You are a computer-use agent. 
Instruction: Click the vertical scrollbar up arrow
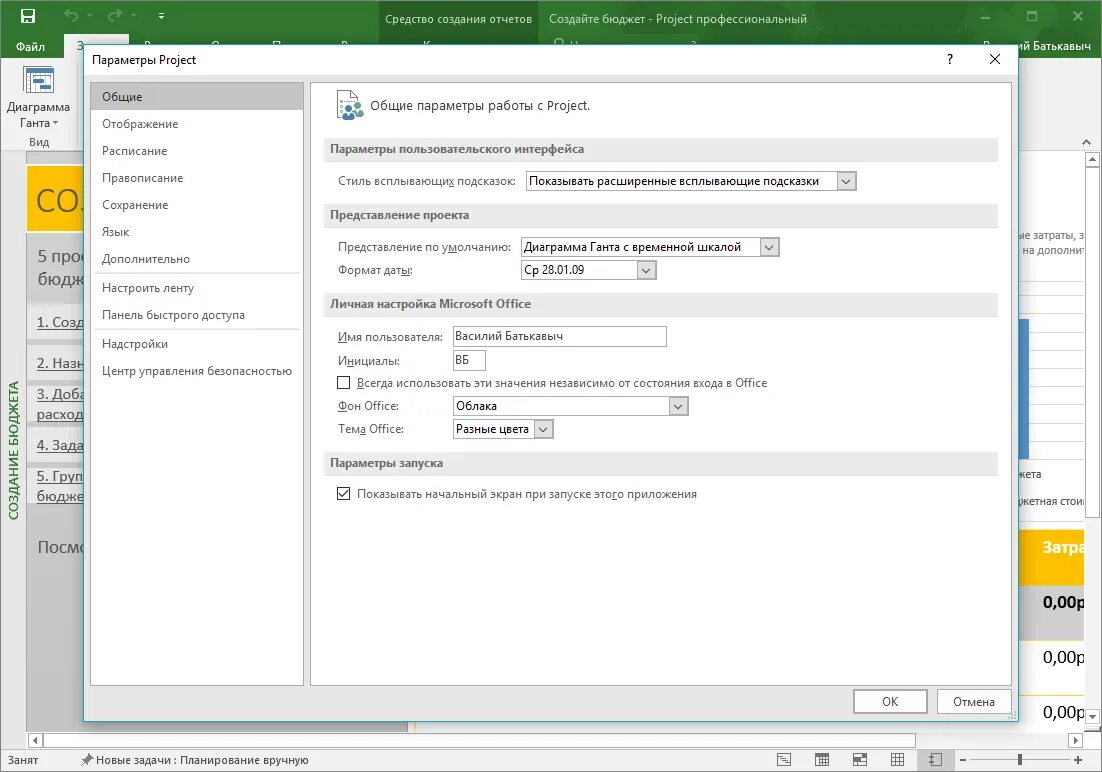(1092, 160)
